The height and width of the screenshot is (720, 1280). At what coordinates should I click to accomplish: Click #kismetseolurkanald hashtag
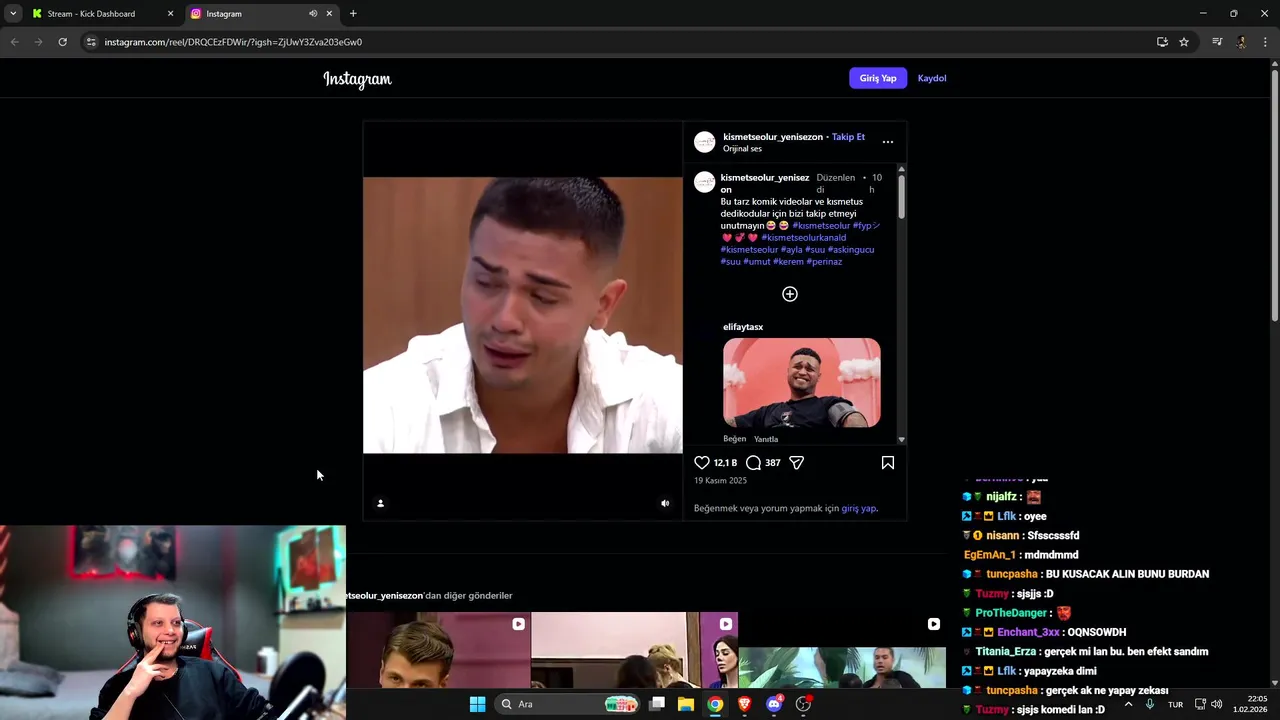tap(804, 238)
